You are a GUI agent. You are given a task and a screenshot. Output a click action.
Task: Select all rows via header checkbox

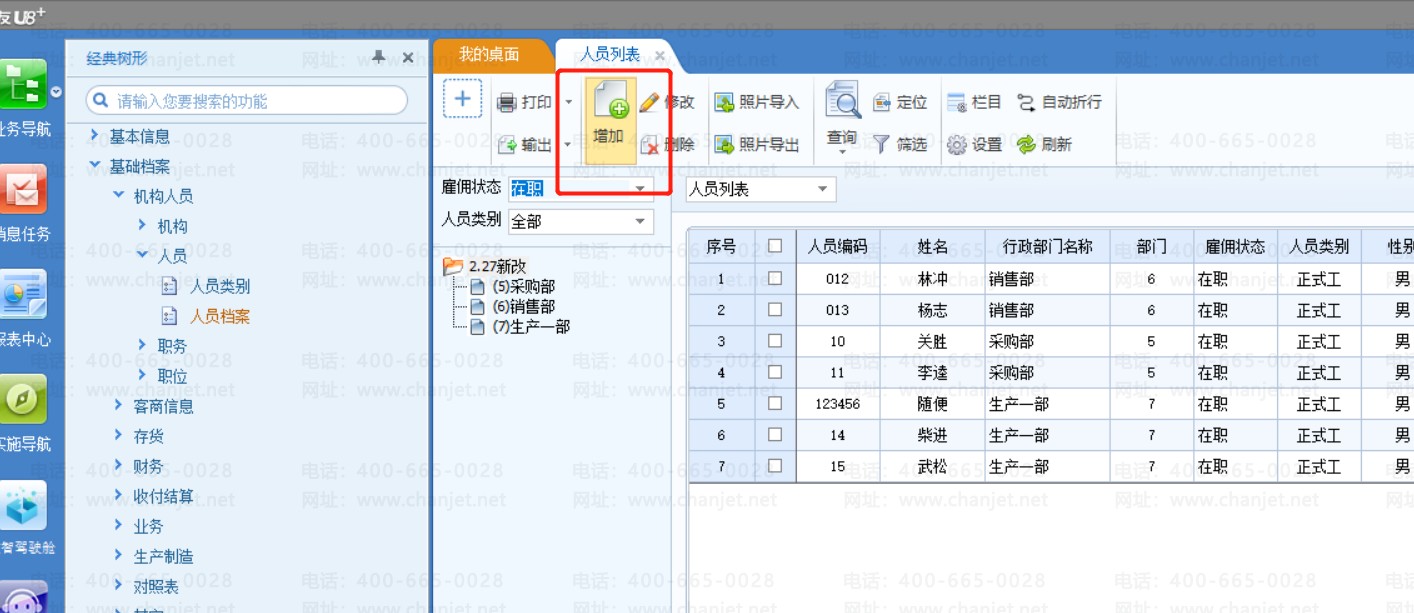click(x=775, y=246)
